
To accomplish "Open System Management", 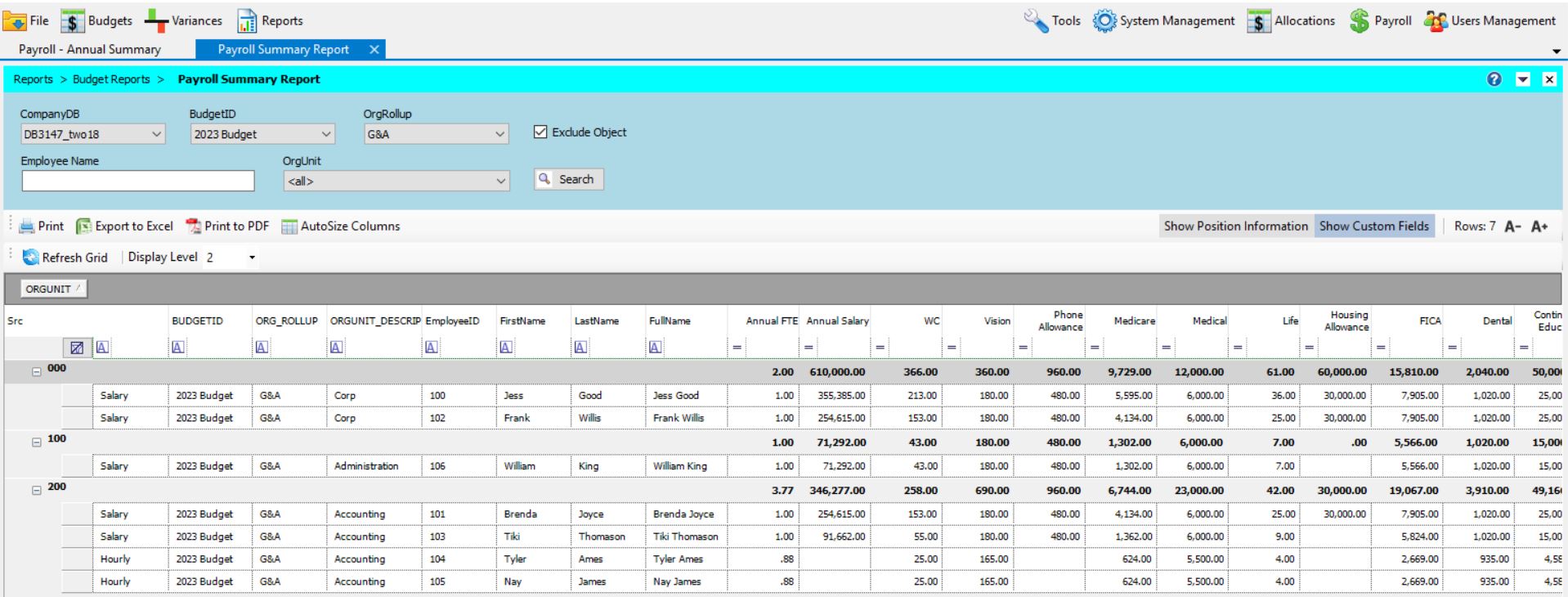I will 1163,21.
